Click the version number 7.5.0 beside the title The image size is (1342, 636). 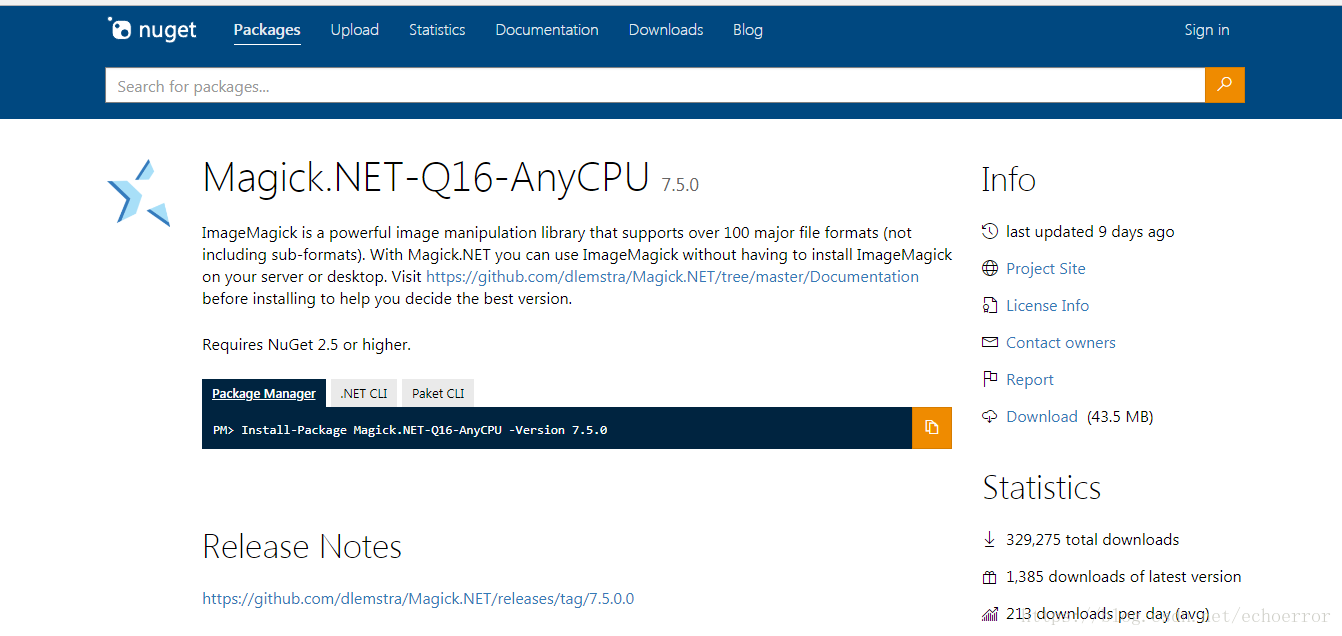coord(680,185)
